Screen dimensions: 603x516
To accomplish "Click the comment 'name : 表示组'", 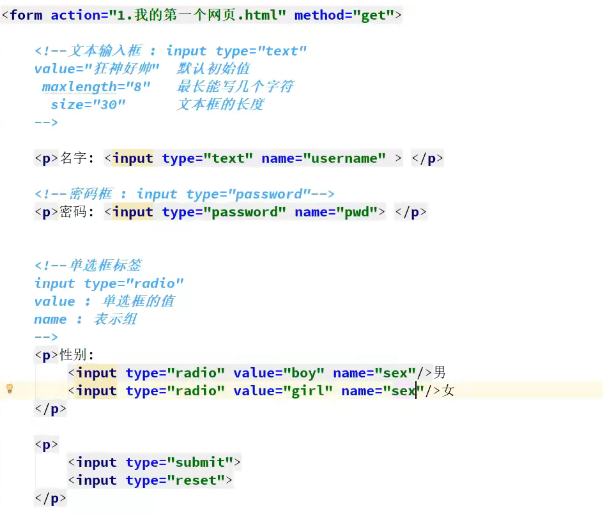I will [x=85, y=319].
